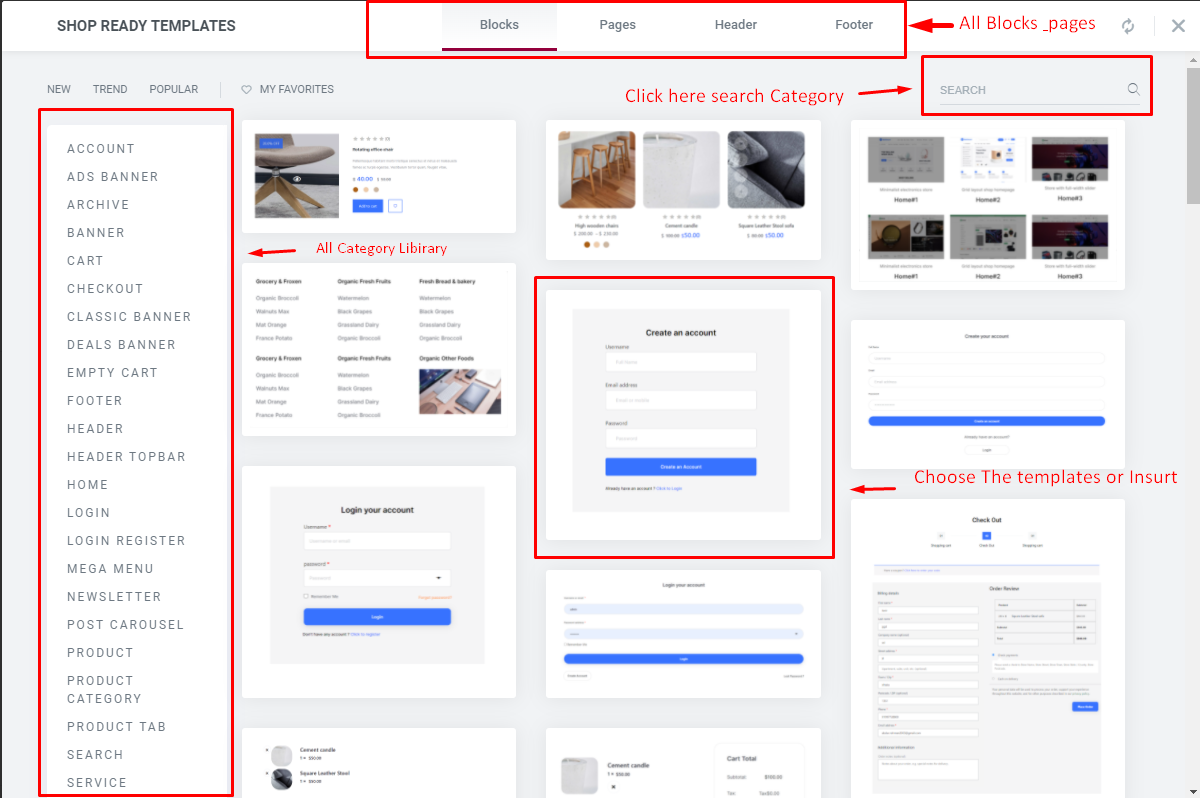This screenshot has width=1200, height=798.
Task: Choose MEGA MENU category from library
Action: [110, 569]
